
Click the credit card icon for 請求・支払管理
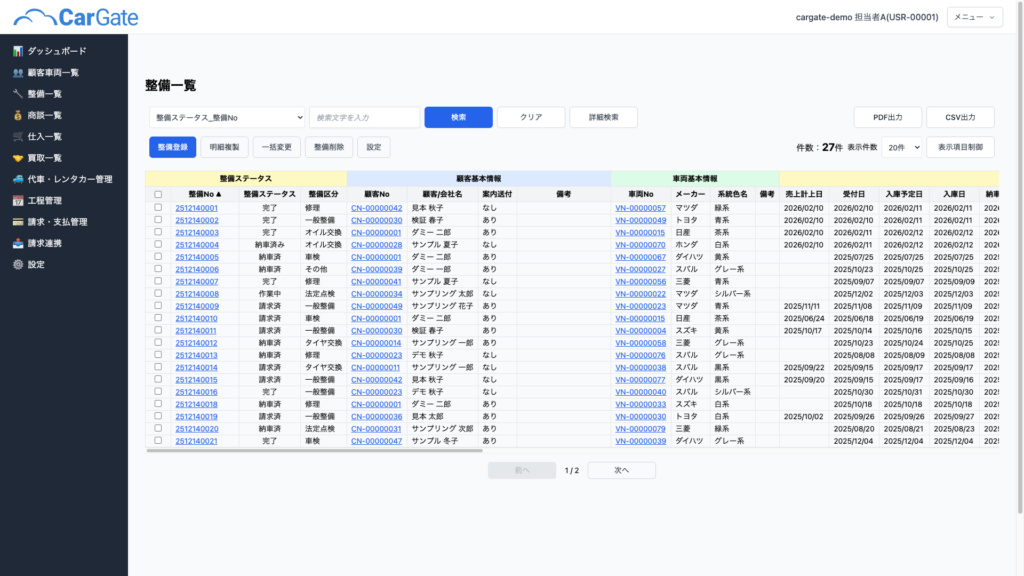tap(18, 222)
